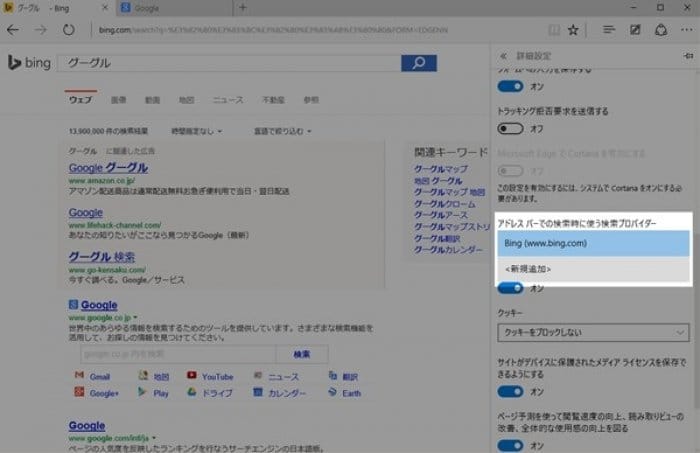Pin the settings pane

click(688, 56)
